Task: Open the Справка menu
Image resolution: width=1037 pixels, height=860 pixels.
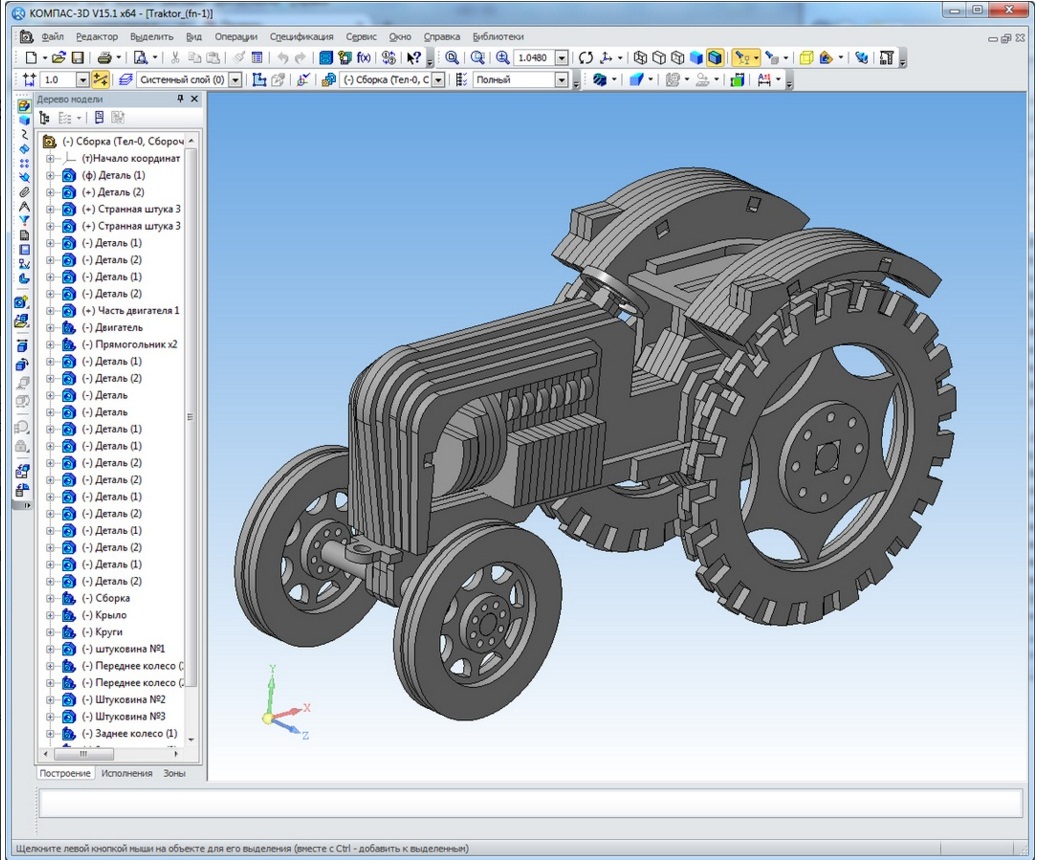Action: 442,37
